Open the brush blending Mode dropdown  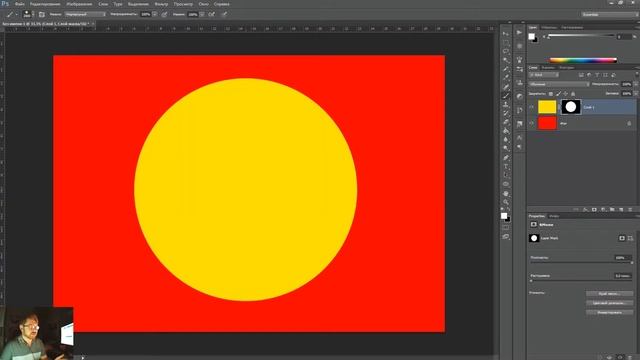(85, 14)
